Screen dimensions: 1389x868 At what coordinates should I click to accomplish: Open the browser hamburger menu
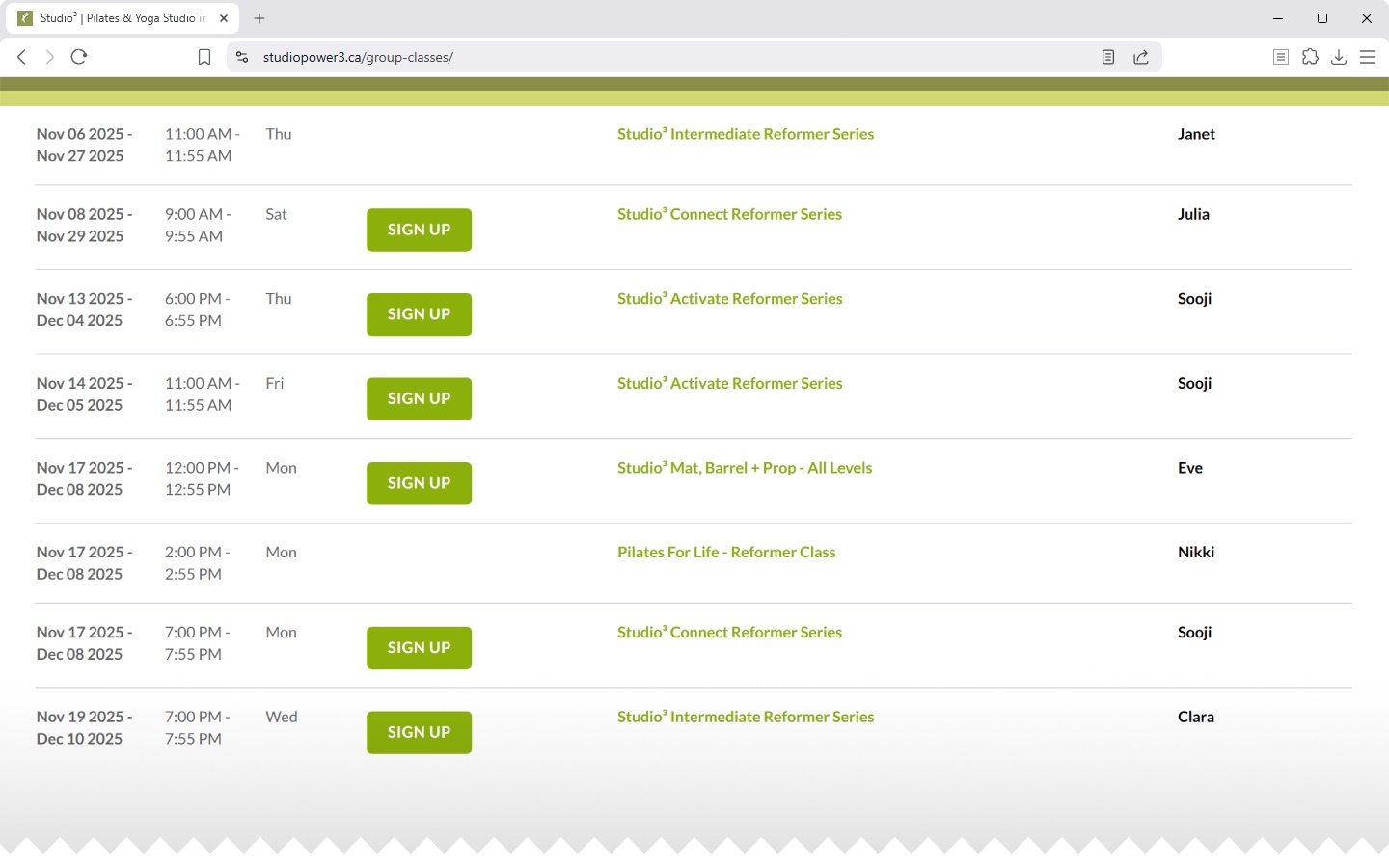click(1368, 57)
